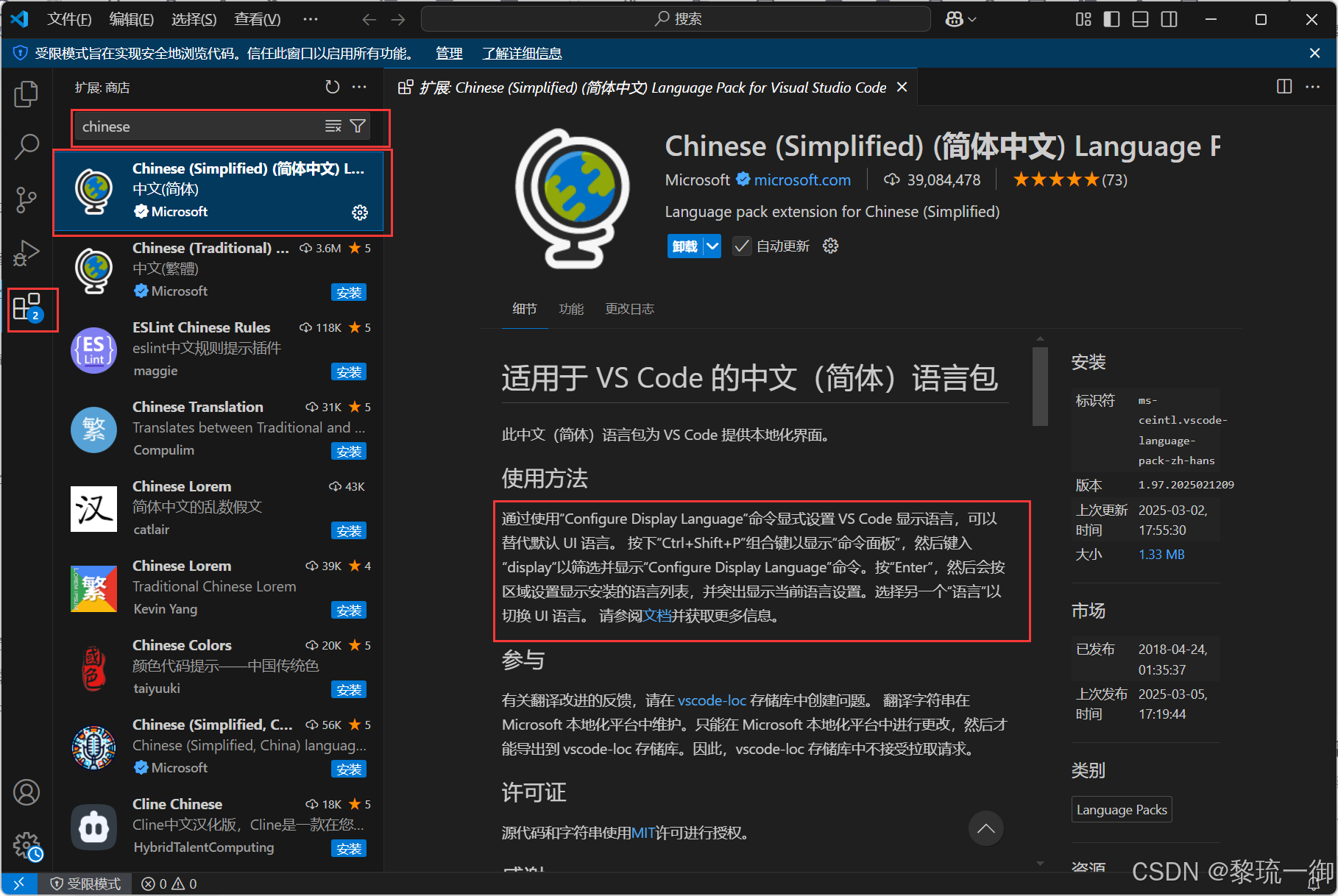This screenshot has width=1338, height=896.
Task: Expand Copilot dropdown chevron
Action: coord(972,20)
